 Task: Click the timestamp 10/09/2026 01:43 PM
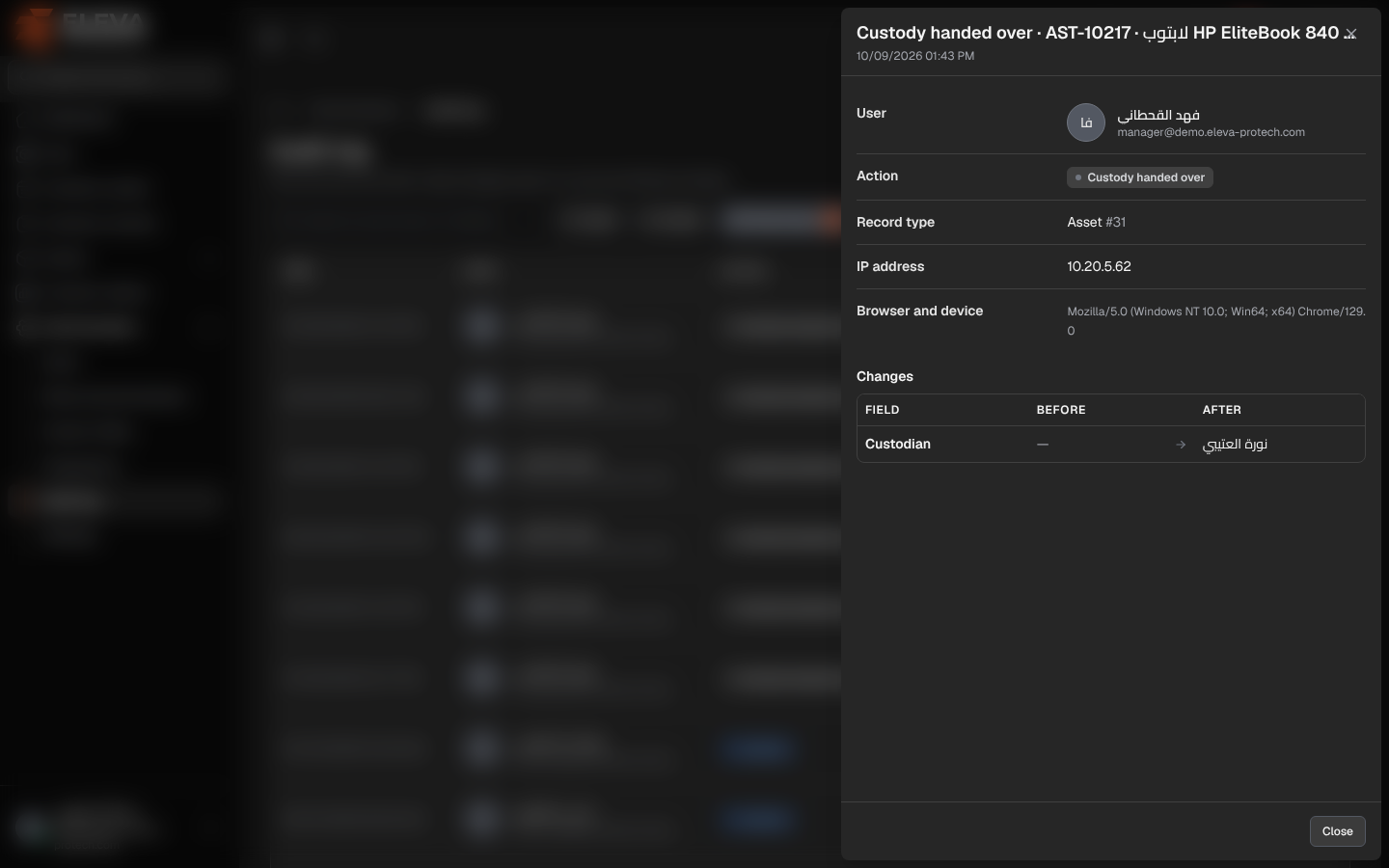pos(914,56)
